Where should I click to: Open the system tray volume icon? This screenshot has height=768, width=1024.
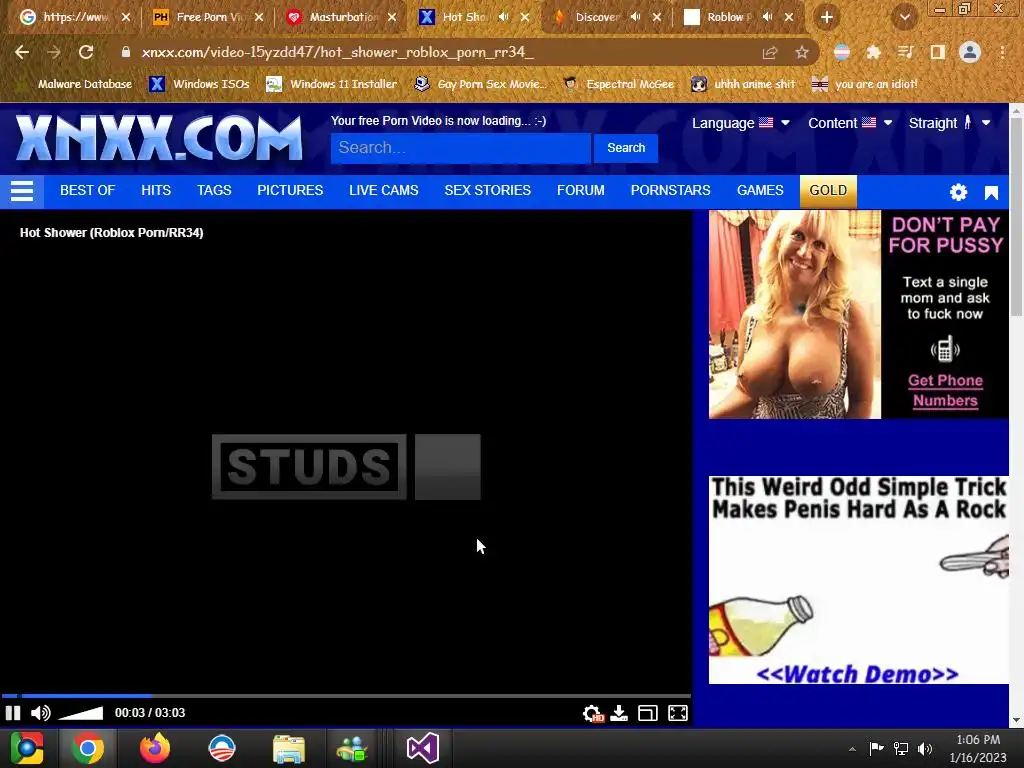tap(925, 748)
